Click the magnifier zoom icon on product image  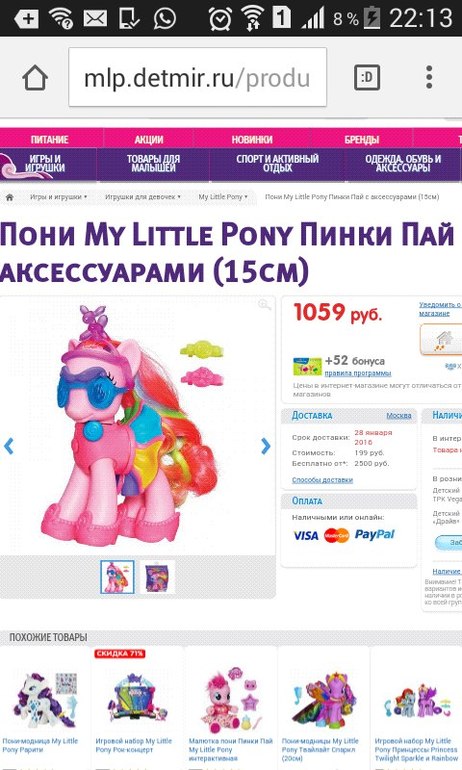pyautogui.click(x=264, y=305)
